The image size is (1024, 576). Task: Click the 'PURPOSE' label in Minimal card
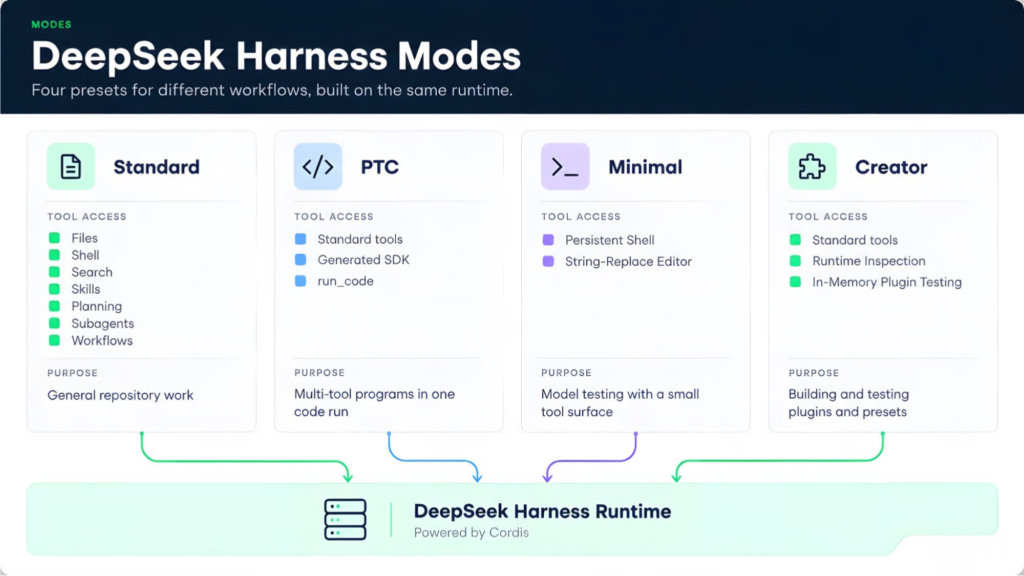click(566, 372)
